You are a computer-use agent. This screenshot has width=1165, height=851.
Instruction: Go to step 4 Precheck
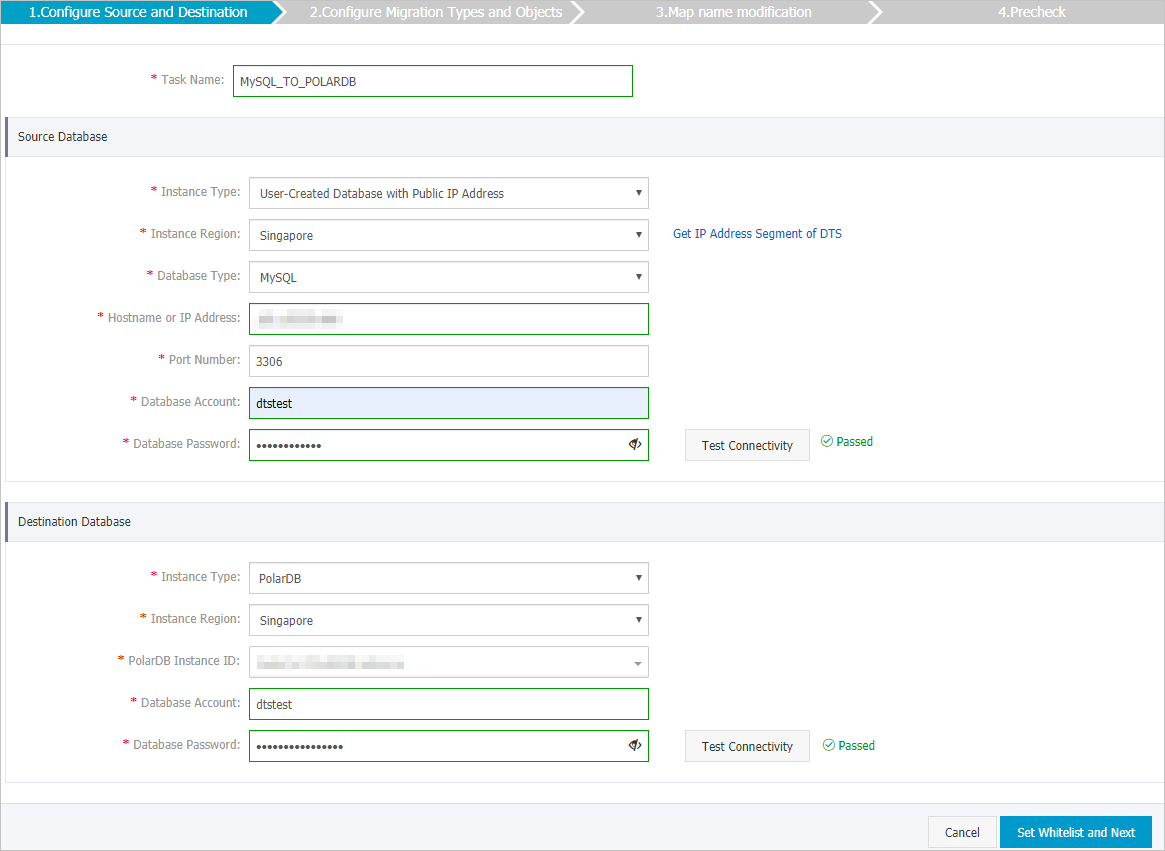coord(1031,12)
